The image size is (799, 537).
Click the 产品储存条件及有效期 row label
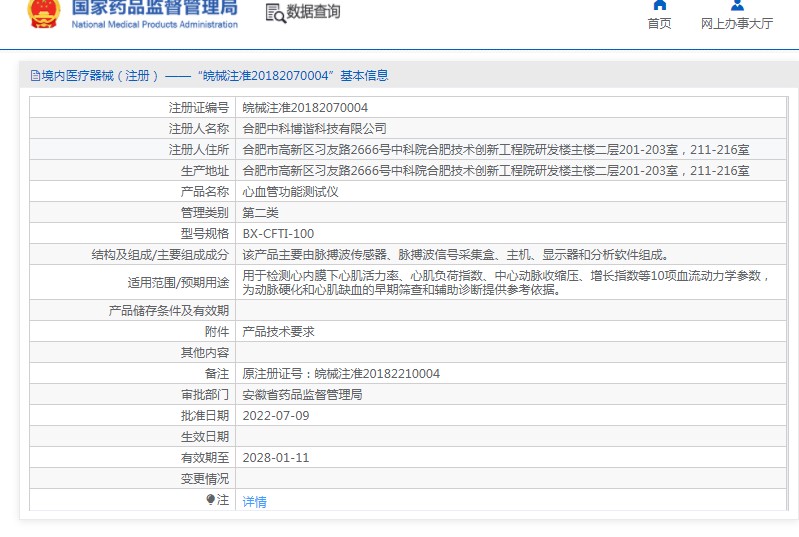click(x=169, y=311)
